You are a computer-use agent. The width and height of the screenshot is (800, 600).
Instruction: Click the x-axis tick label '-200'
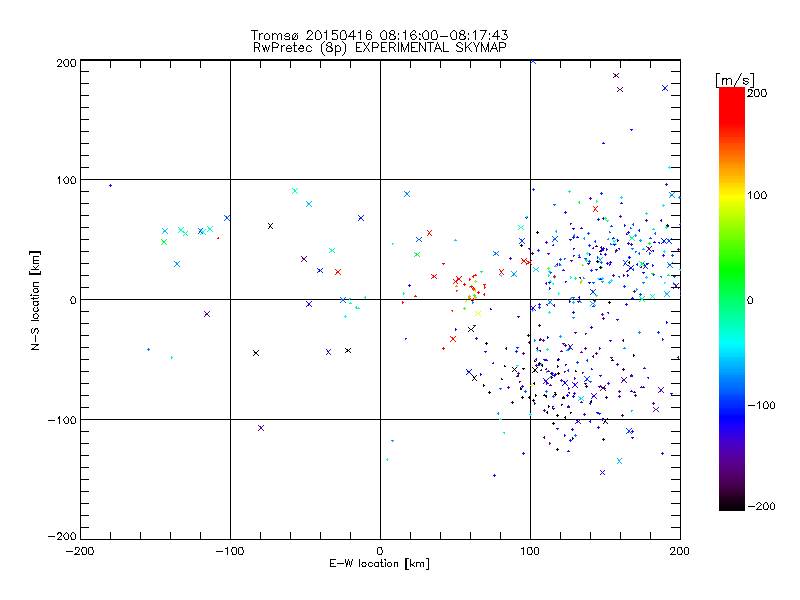pos(80,551)
